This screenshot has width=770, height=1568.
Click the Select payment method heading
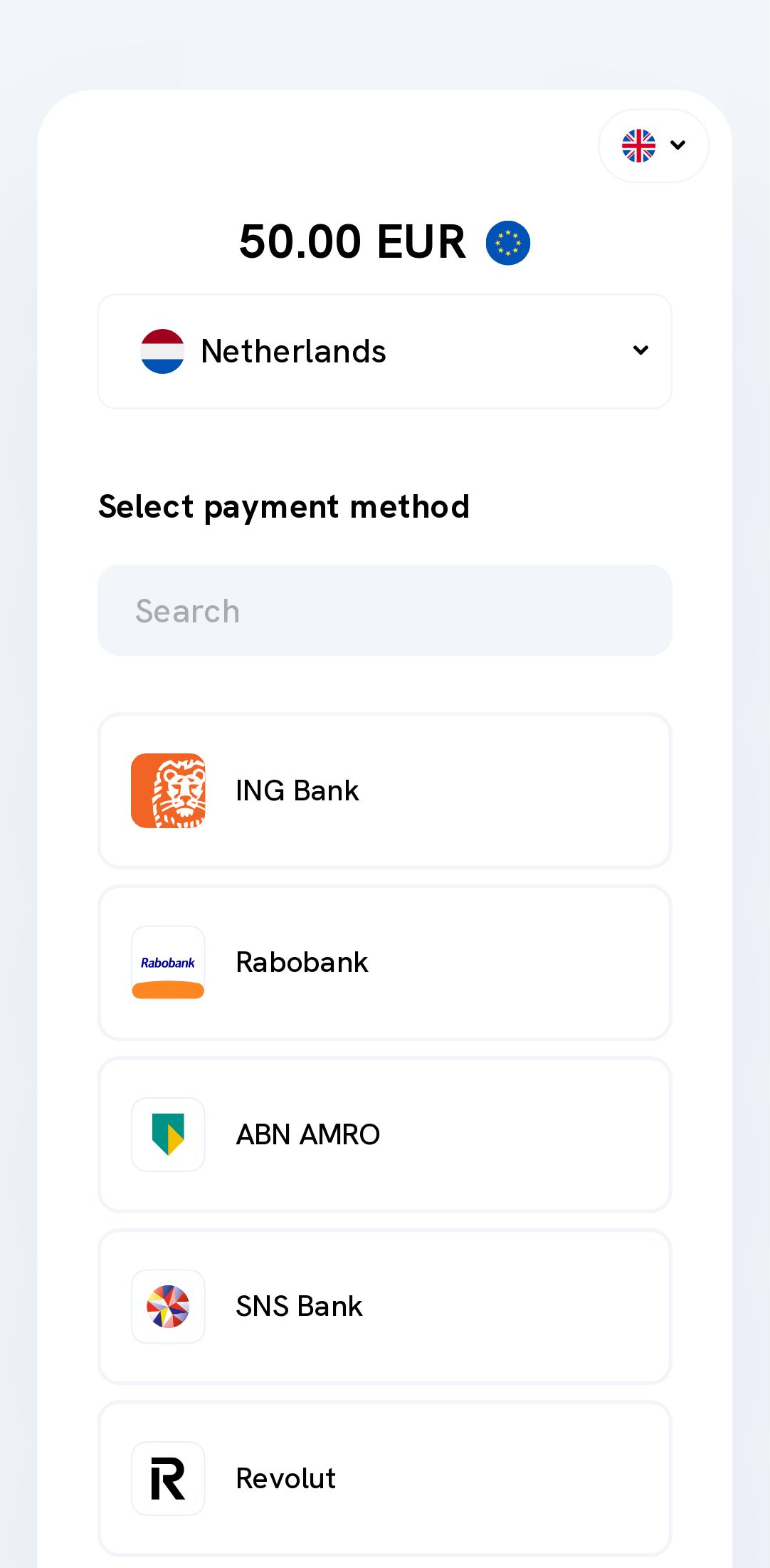[x=284, y=507]
